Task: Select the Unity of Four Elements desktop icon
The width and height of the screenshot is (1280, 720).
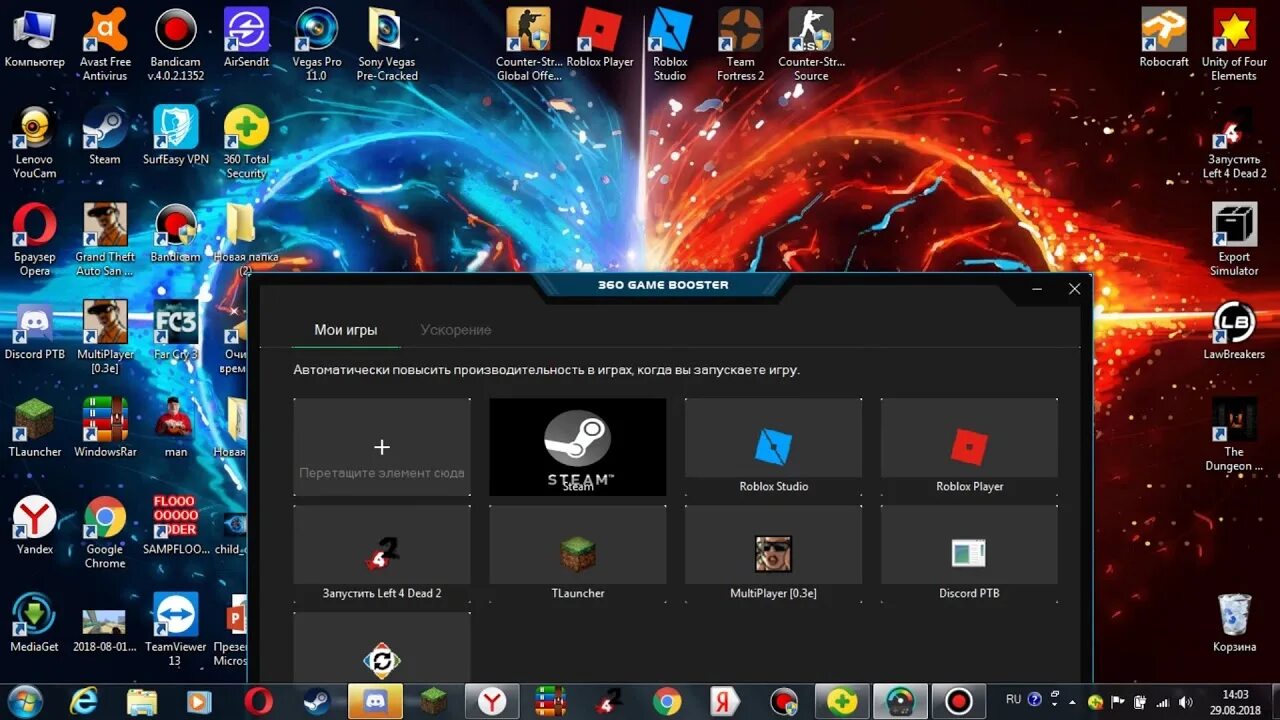Action: [x=1234, y=45]
